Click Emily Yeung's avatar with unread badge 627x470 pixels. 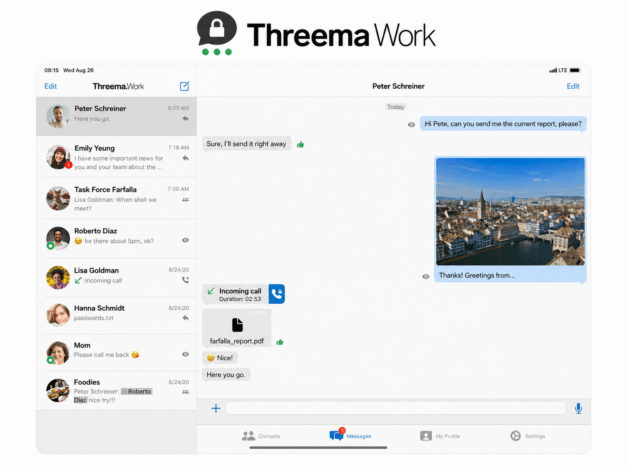tap(58, 157)
